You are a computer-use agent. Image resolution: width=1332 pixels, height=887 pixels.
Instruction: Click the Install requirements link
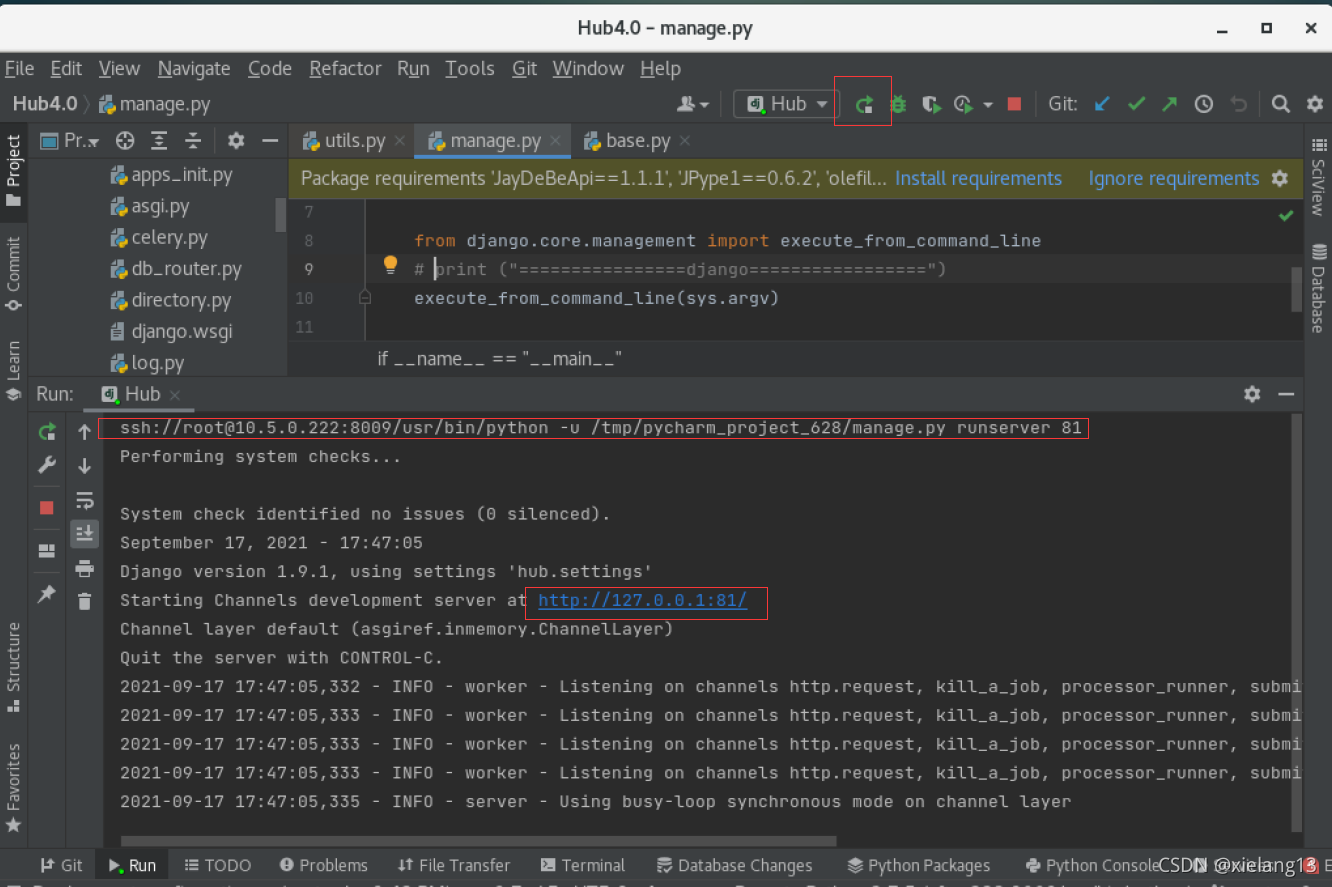point(978,178)
